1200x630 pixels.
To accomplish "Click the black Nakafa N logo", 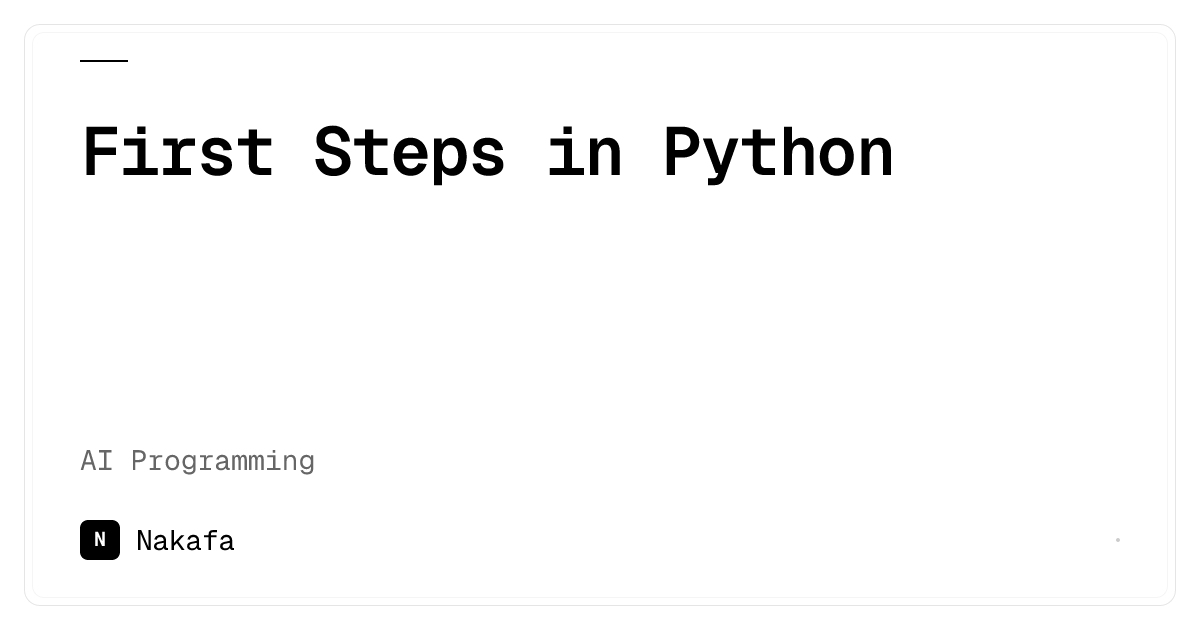I will coord(100,540).
